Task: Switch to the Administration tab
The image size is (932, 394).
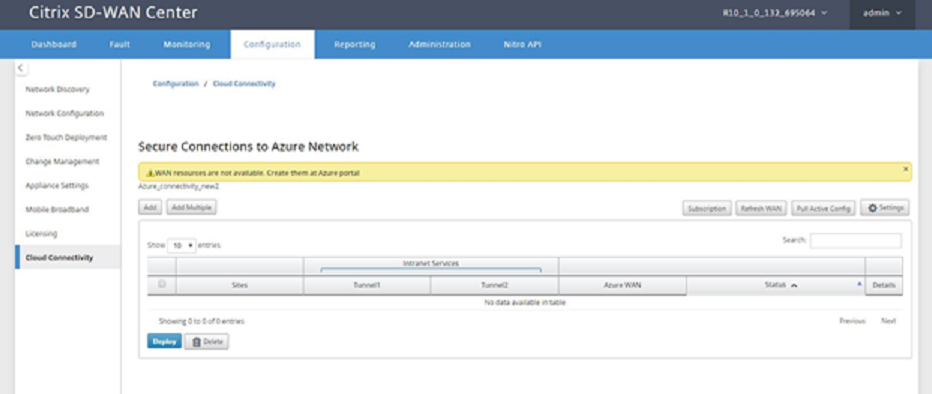Action: (x=439, y=45)
